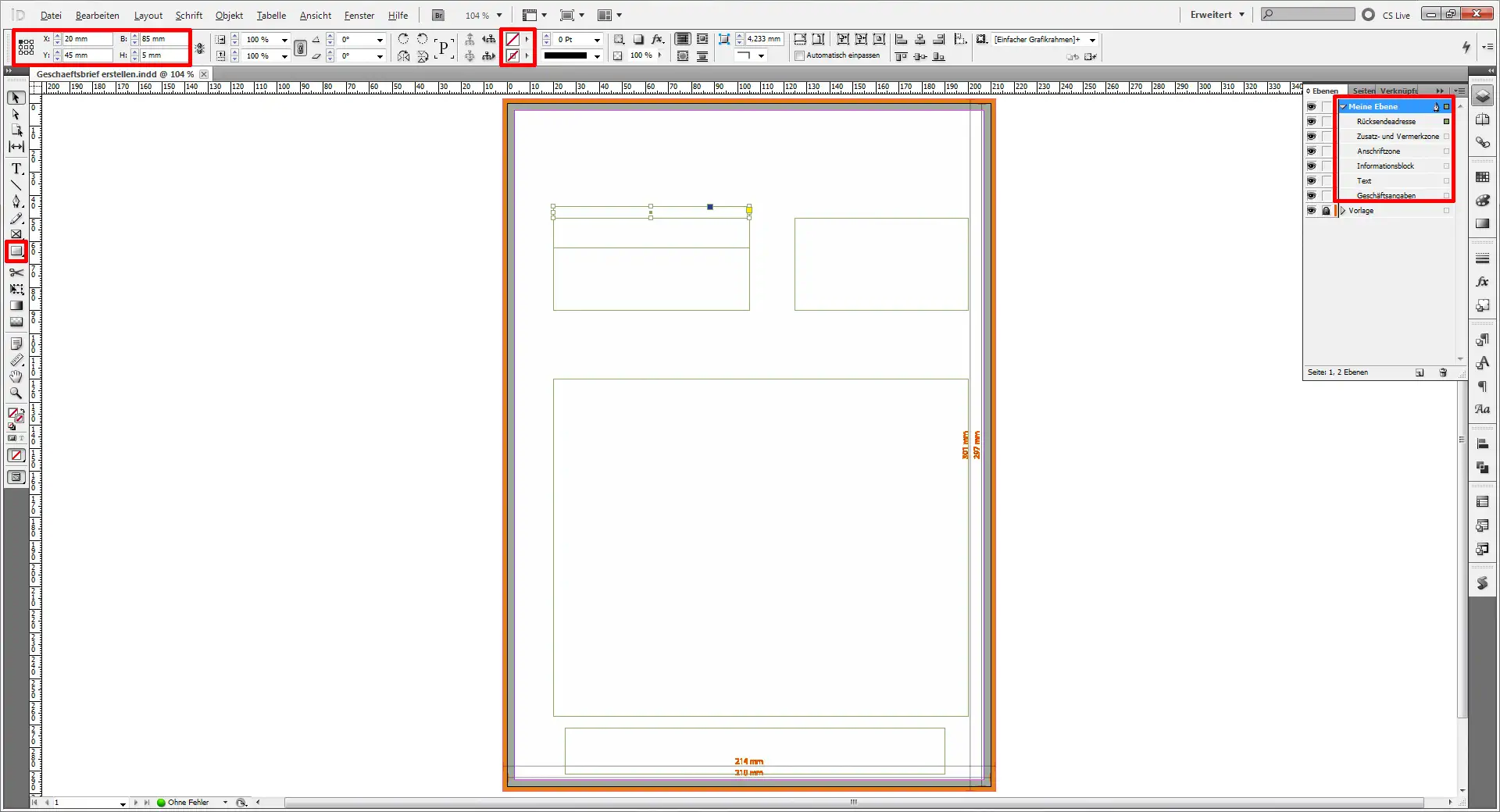The height and width of the screenshot is (812, 1500).
Task: Open the Effects fx panel in the dock
Action: (1482, 282)
